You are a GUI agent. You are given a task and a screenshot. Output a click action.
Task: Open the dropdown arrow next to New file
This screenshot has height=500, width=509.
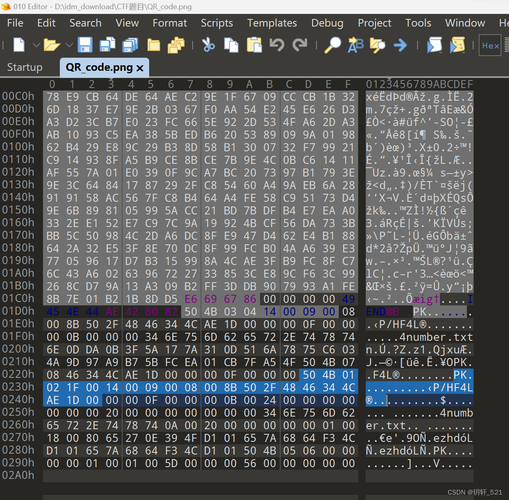tap(36, 45)
